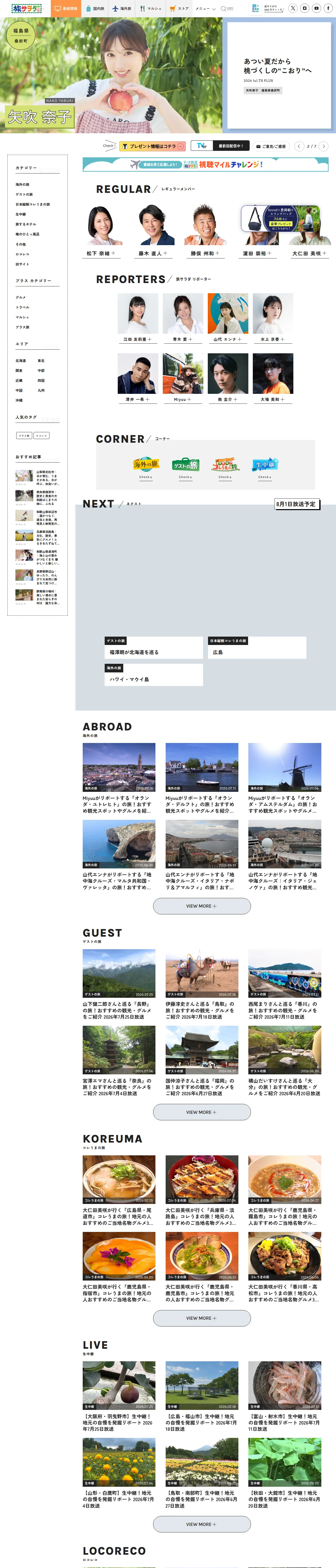Open the 大阪・羽曳野市 fig live article thumbnail

point(119,1385)
